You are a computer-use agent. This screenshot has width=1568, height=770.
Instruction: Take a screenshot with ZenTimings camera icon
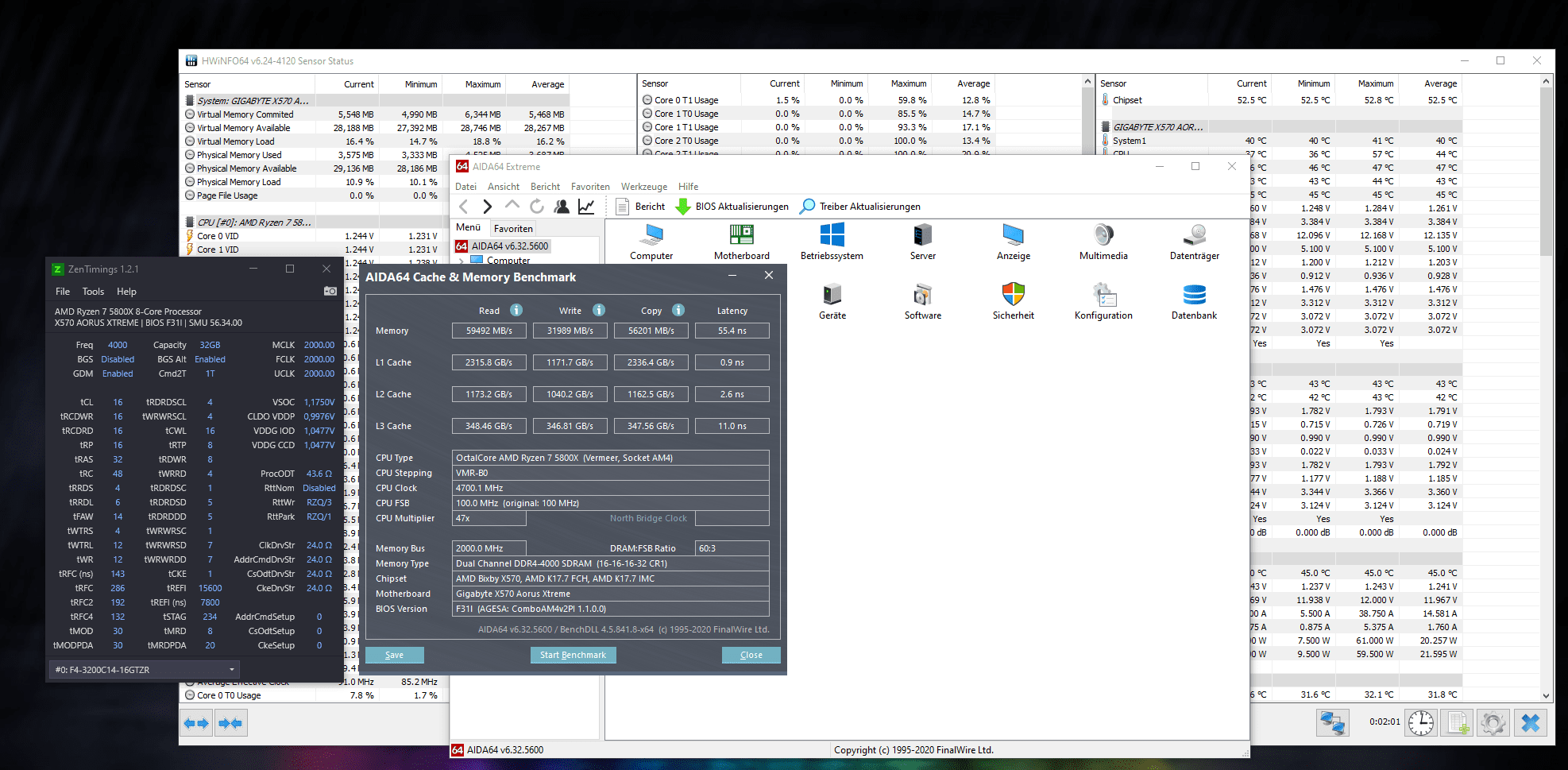pyautogui.click(x=330, y=292)
